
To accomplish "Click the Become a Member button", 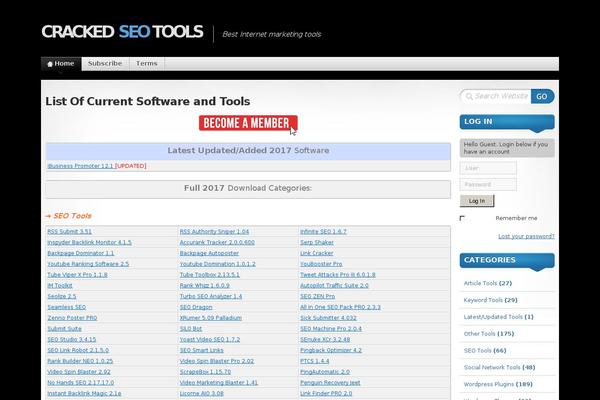I will [x=248, y=123].
